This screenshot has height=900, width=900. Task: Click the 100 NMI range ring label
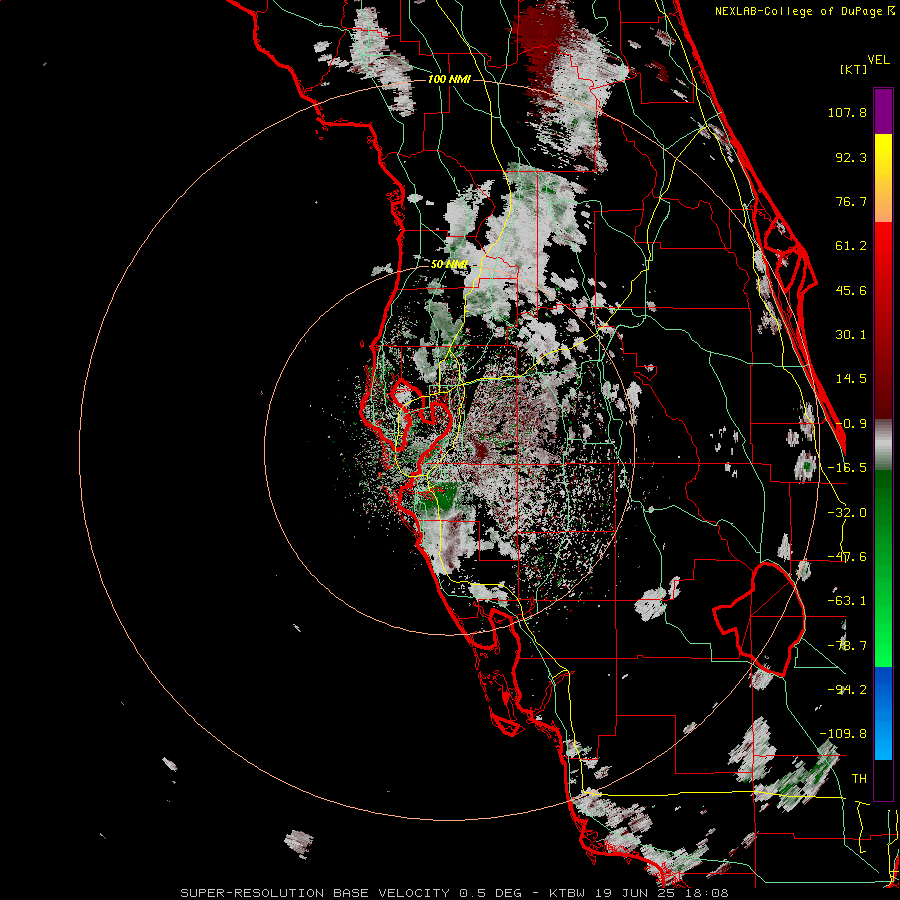point(449,79)
